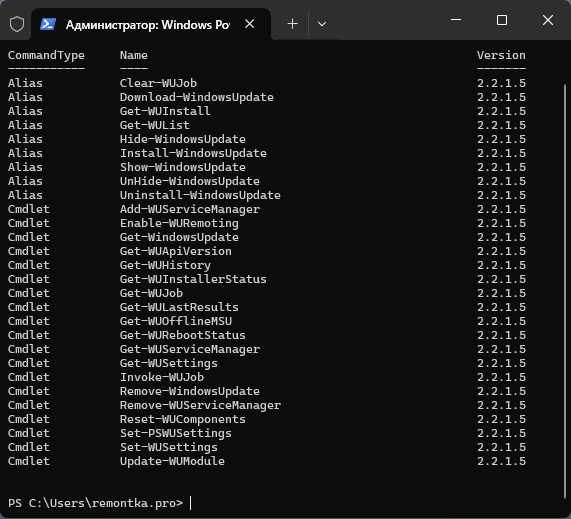The width and height of the screenshot is (571, 519).
Task: Click the PowerShell icon on the tab
Action: 48,24
